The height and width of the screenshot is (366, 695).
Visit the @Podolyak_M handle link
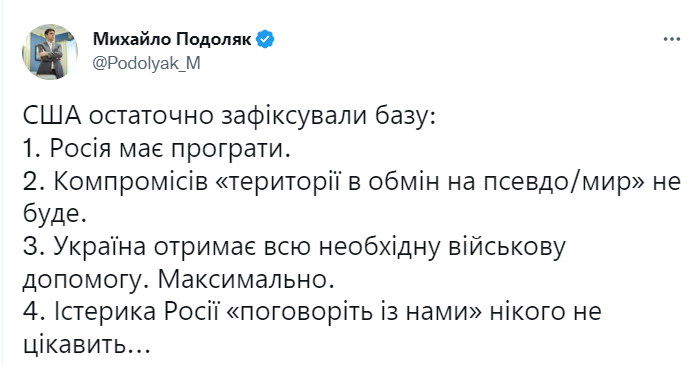(146, 63)
